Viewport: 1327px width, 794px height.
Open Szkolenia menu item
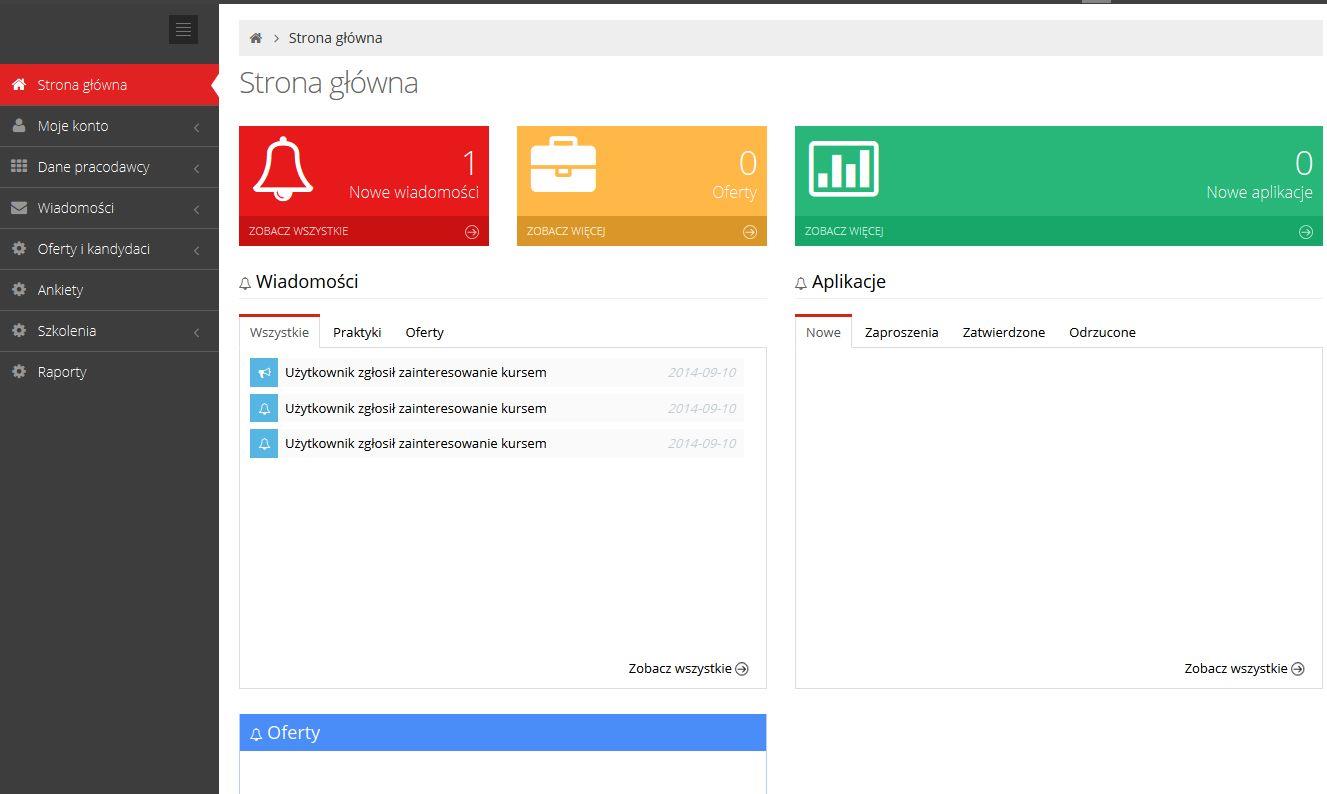[109, 331]
